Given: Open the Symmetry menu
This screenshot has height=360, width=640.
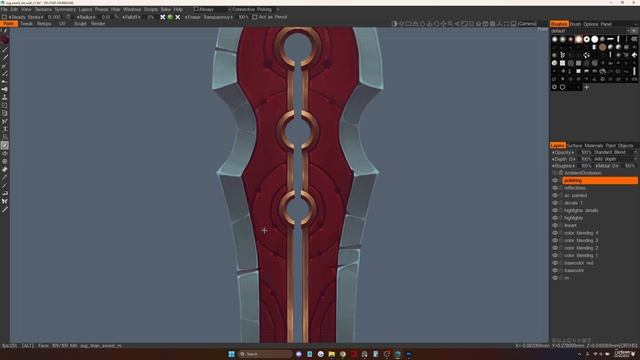Looking at the screenshot, I should tap(65, 9).
